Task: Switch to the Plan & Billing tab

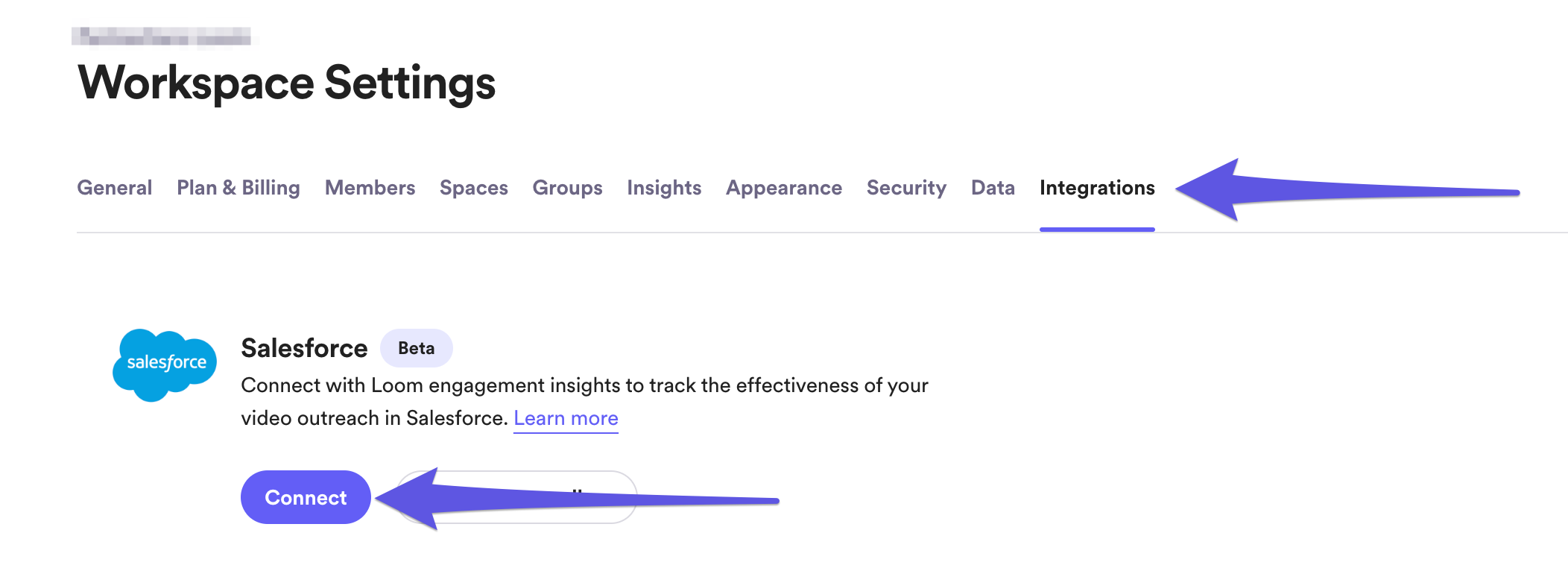Action: click(x=238, y=188)
